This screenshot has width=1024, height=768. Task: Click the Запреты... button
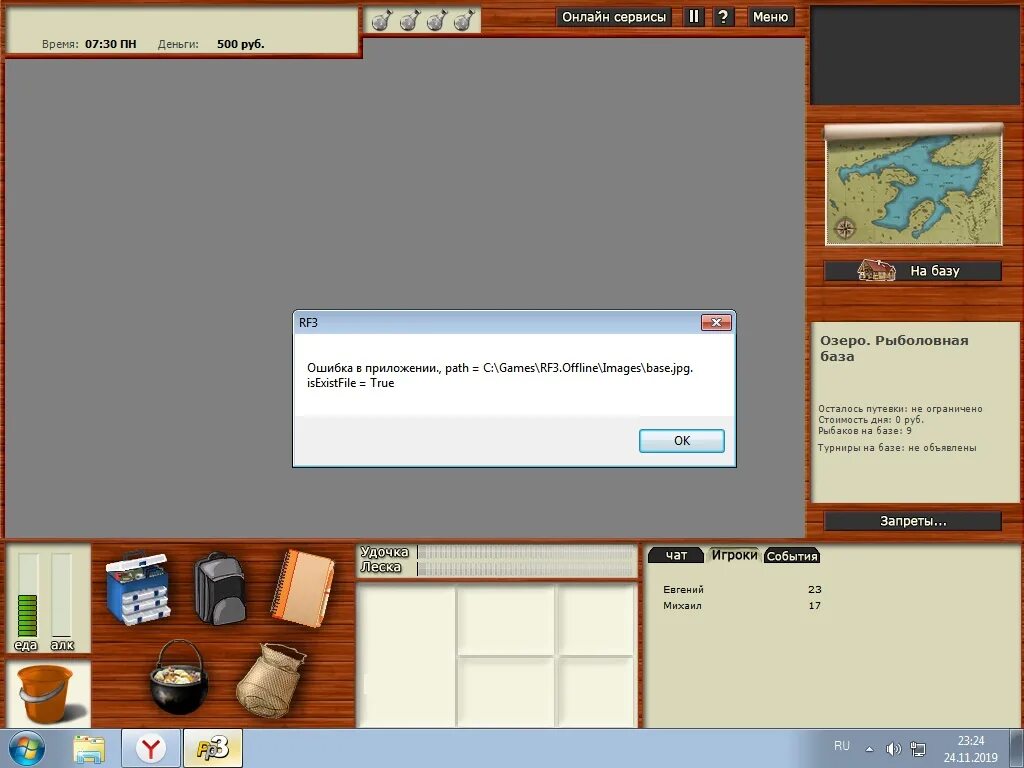913,521
